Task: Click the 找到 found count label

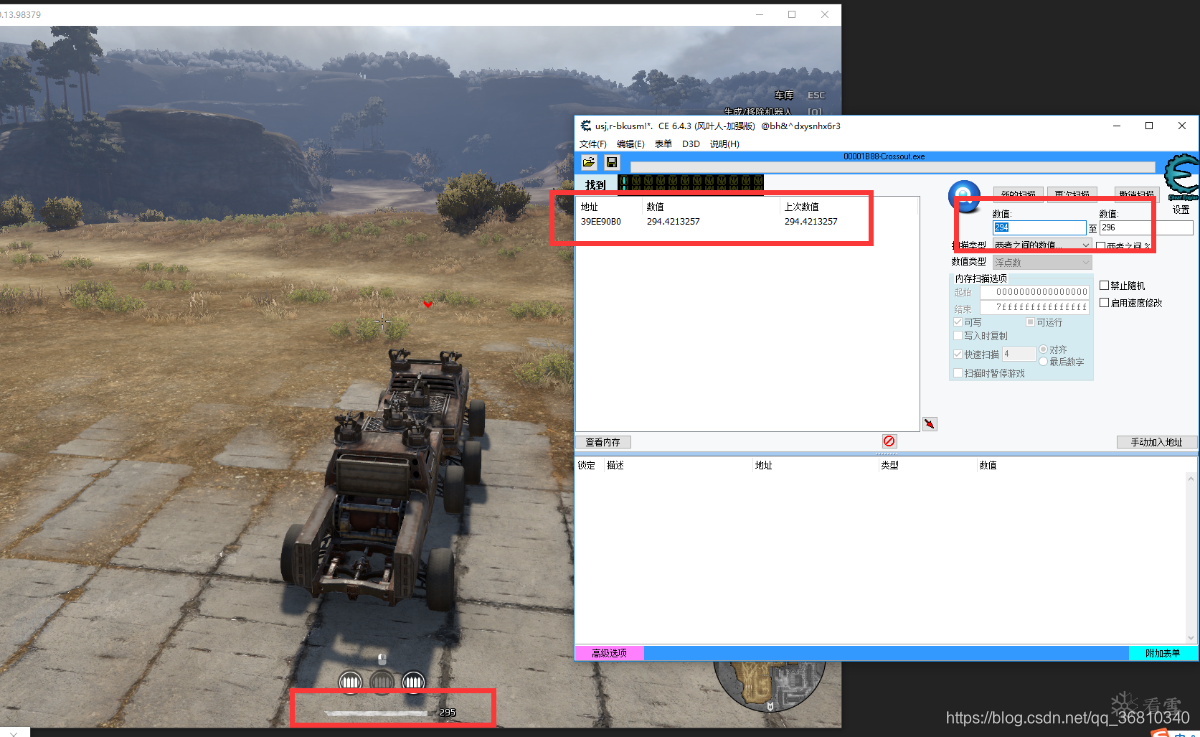Action: click(x=595, y=185)
